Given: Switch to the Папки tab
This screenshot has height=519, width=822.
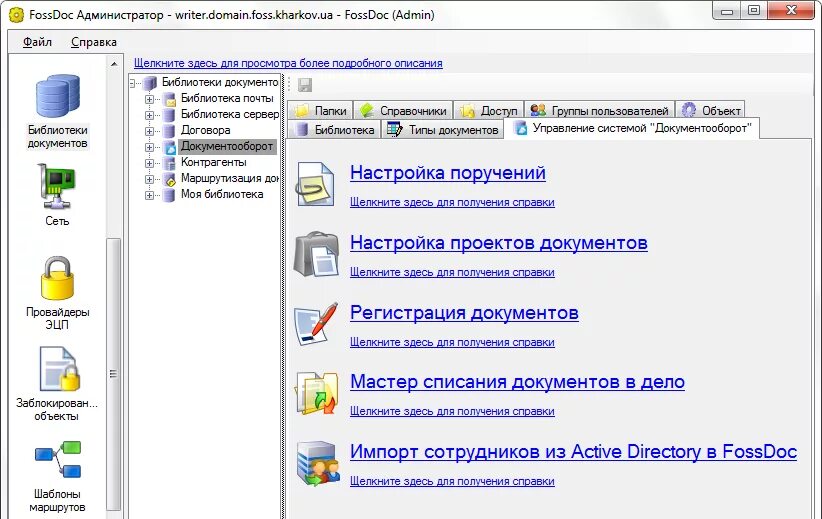Looking at the screenshot, I should tap(320, 111).
